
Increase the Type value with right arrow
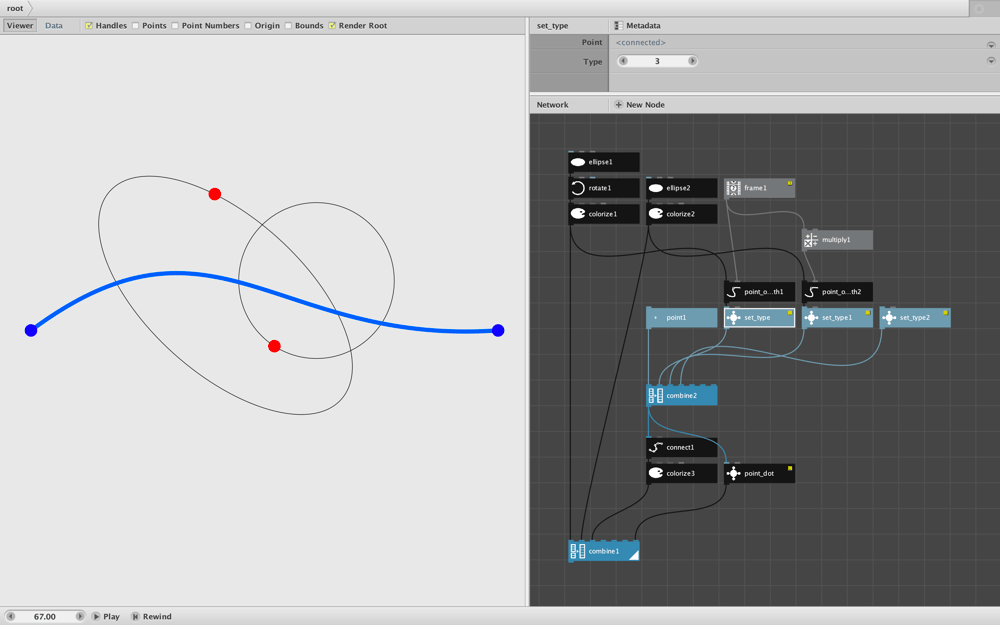692,61
